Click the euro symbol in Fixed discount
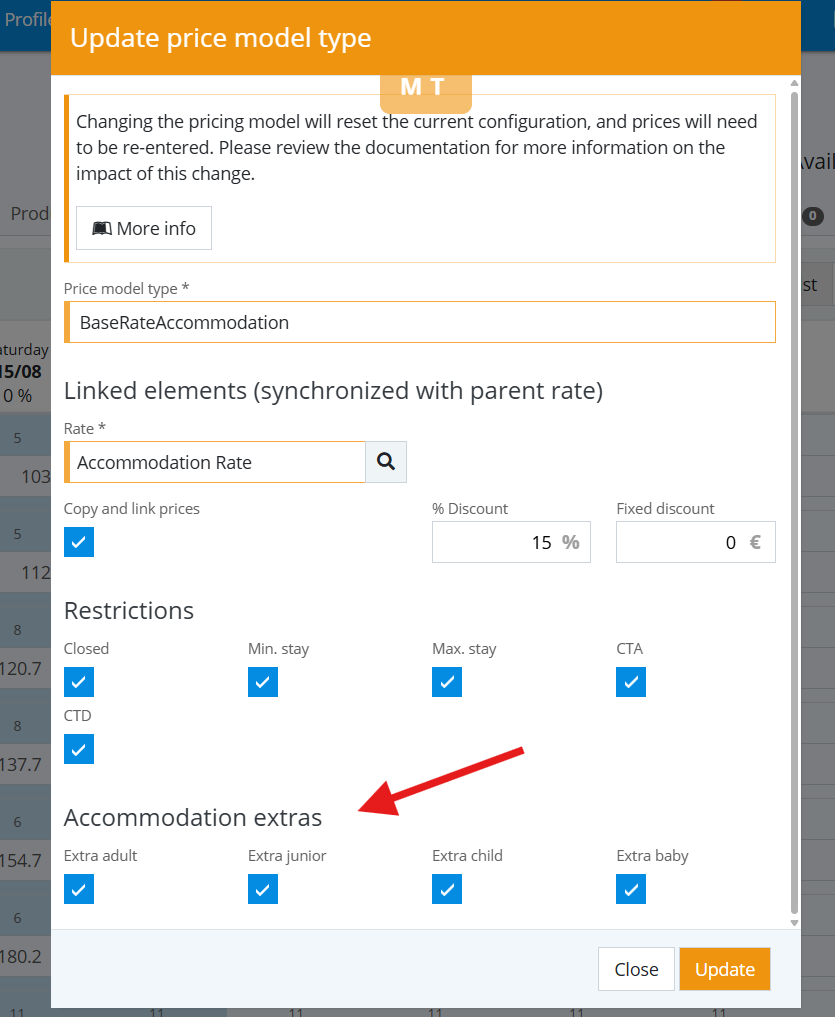 point(755,542)
